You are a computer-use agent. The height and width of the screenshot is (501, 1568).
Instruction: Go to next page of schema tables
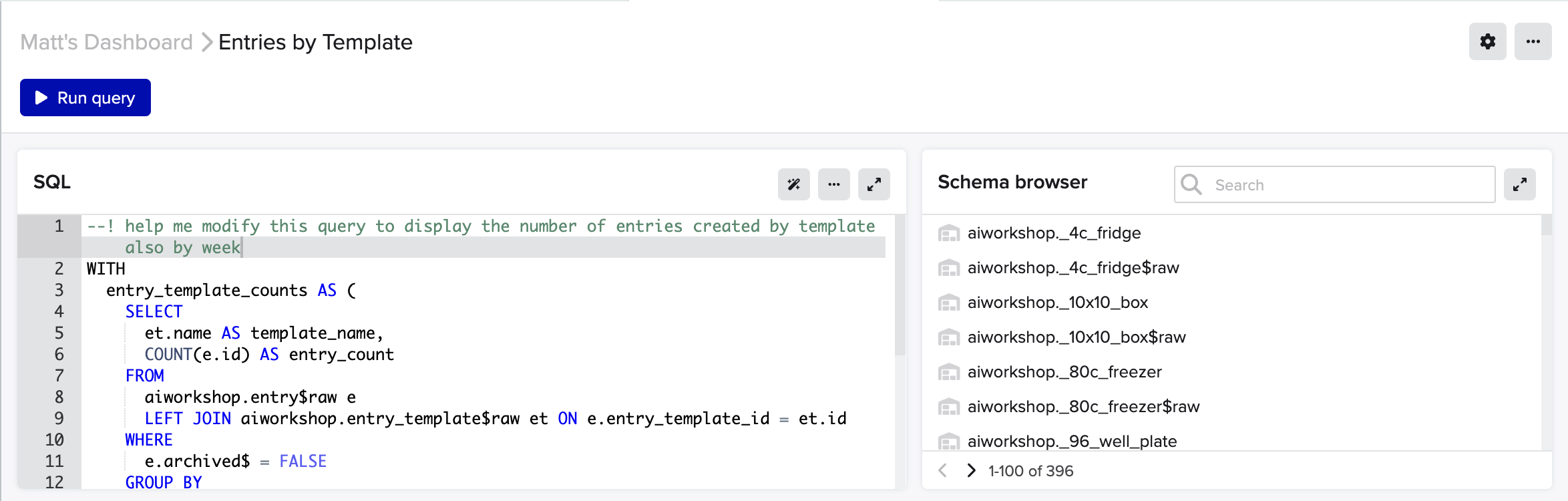tap(971, 471)
